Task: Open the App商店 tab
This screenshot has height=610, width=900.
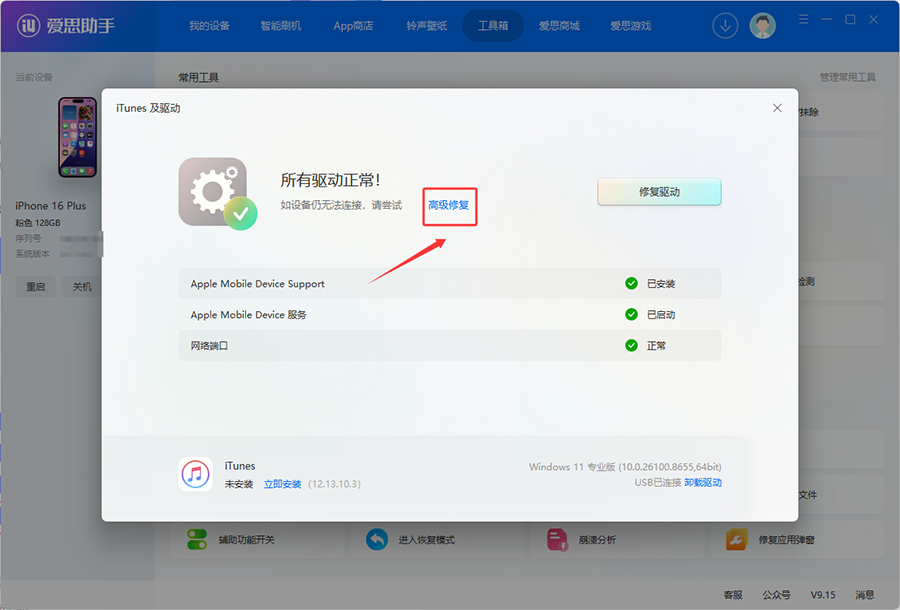Action: (x=353, y=26)
